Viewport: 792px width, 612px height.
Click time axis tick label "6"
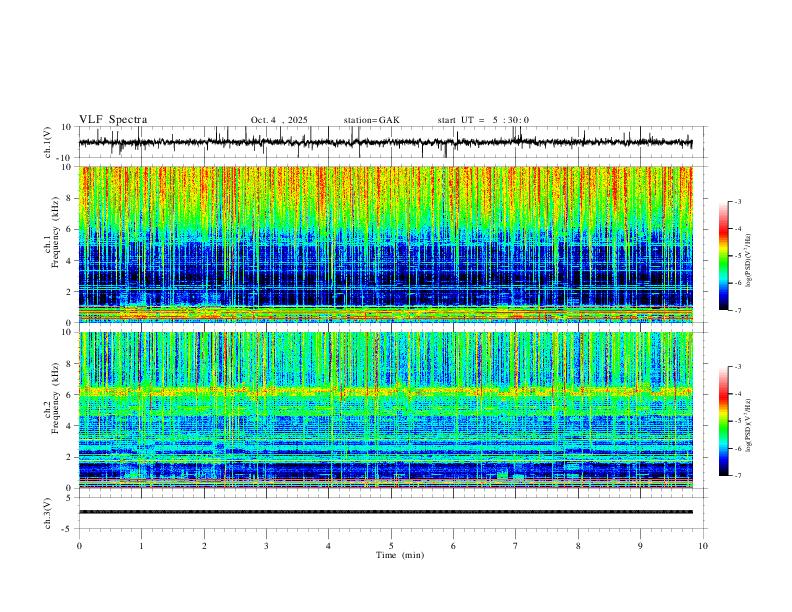point(453,546)
